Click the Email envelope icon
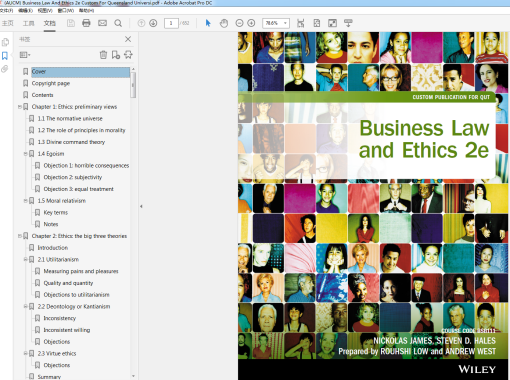 [102, 23]
